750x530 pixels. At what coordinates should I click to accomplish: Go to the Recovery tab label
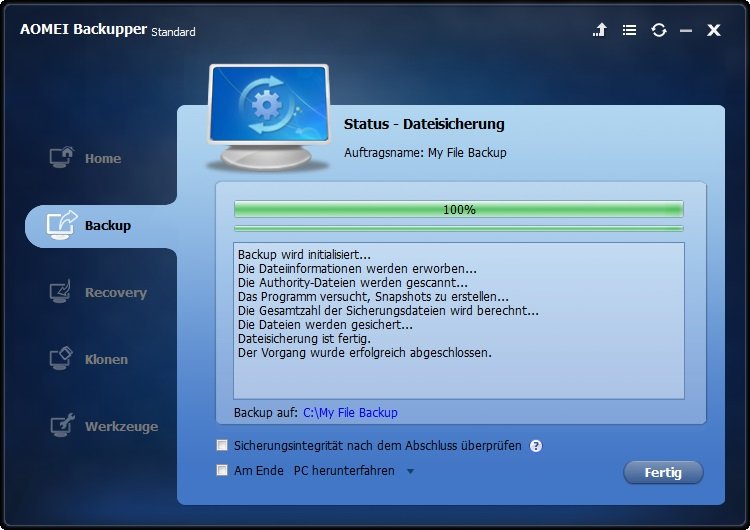point(116,292)
